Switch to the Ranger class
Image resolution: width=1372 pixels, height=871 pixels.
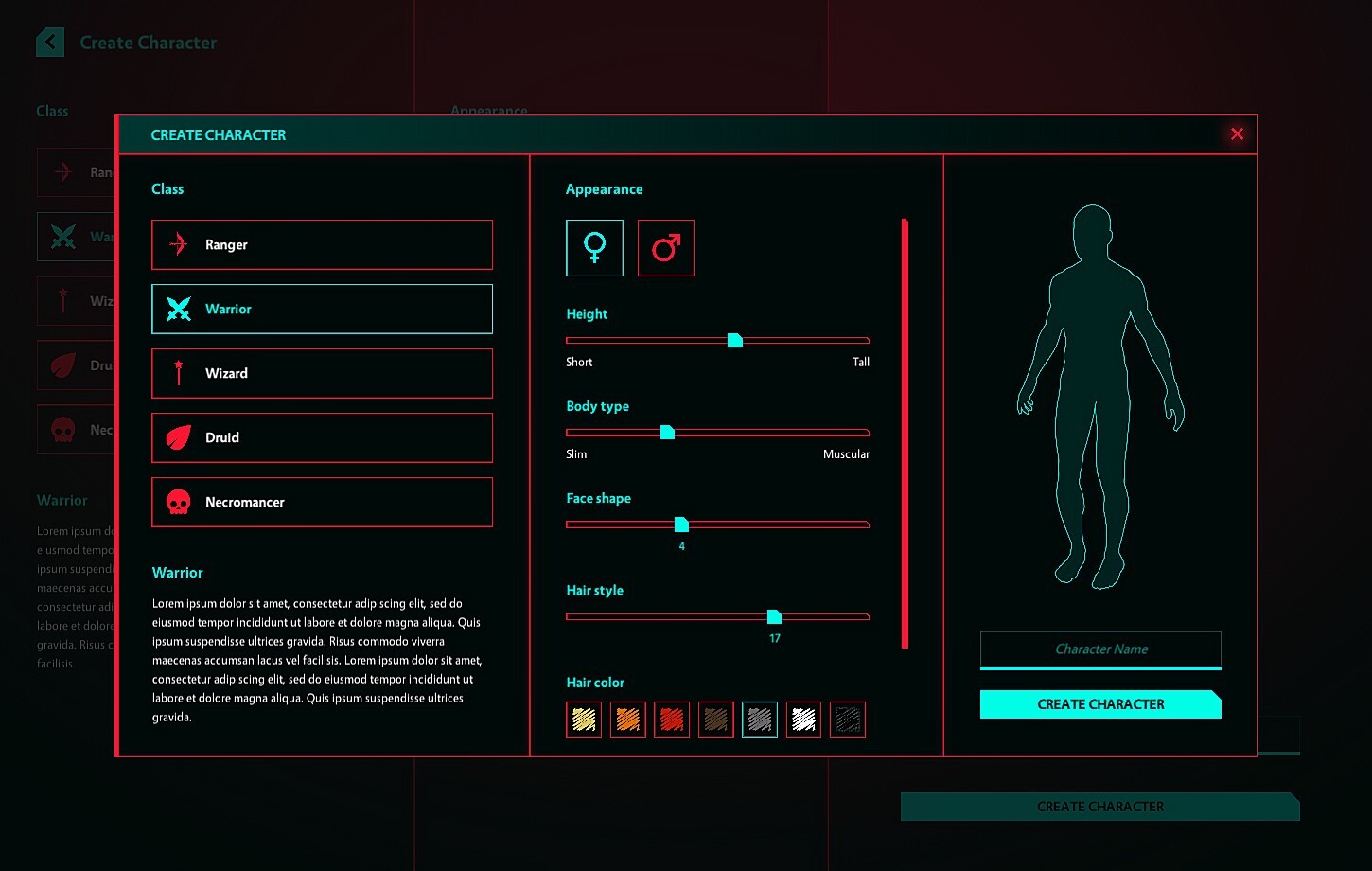tap(322, 244)
